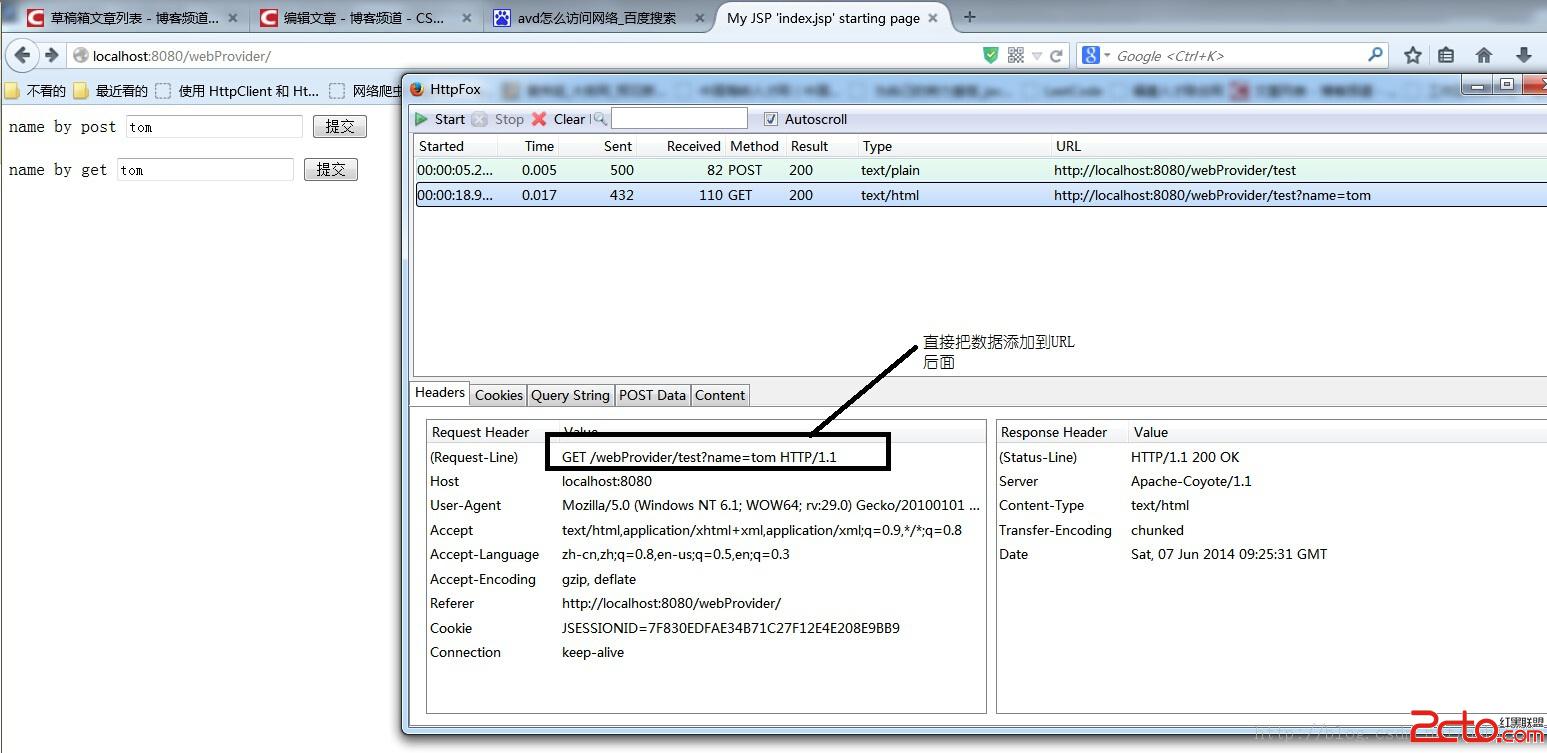Viewport: 1547px width, 753px height.
Task: Open the bookmarks list icon
Action: (1446, 56)
